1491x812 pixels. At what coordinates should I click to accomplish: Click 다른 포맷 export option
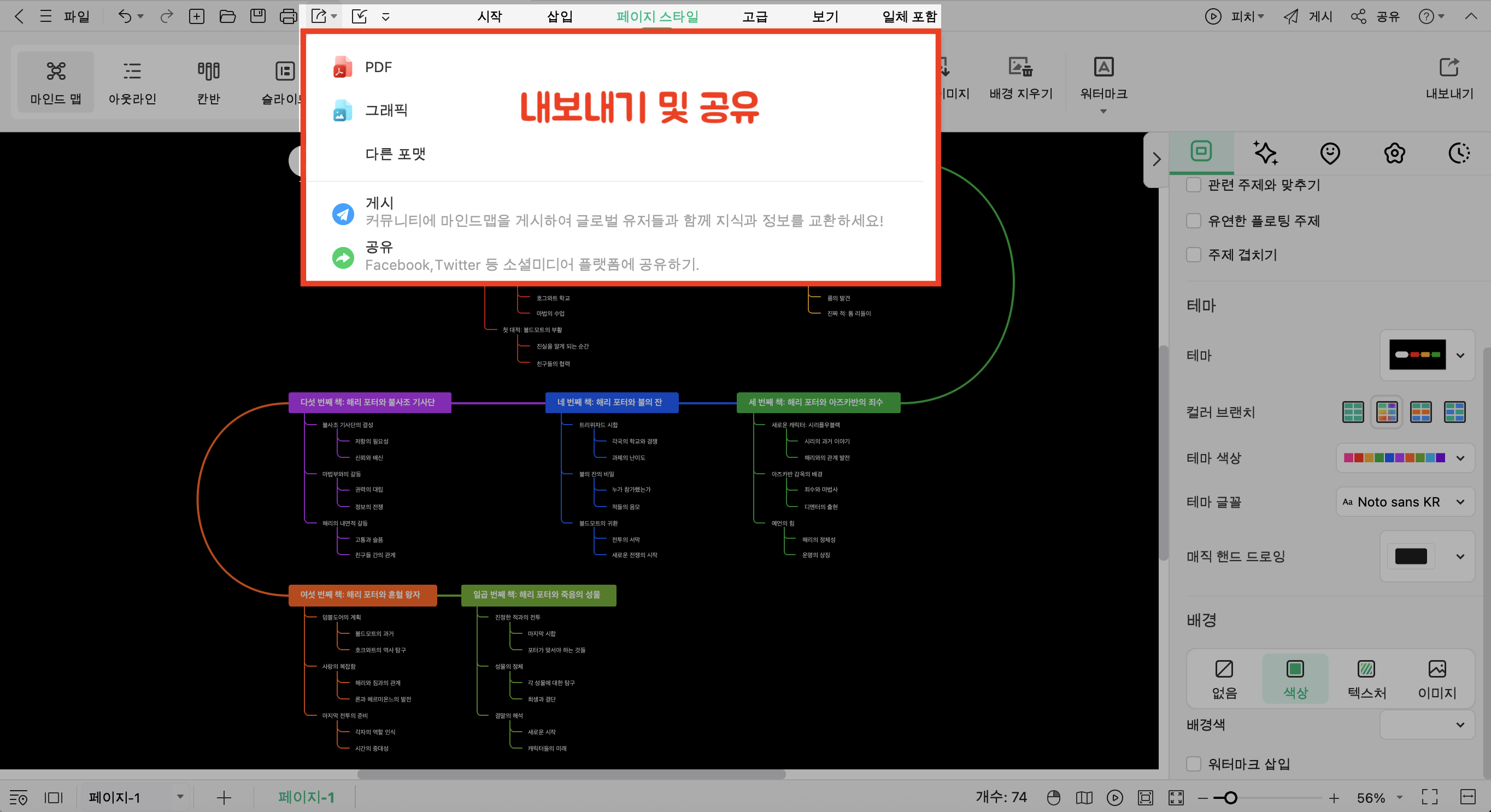(395, 154)
